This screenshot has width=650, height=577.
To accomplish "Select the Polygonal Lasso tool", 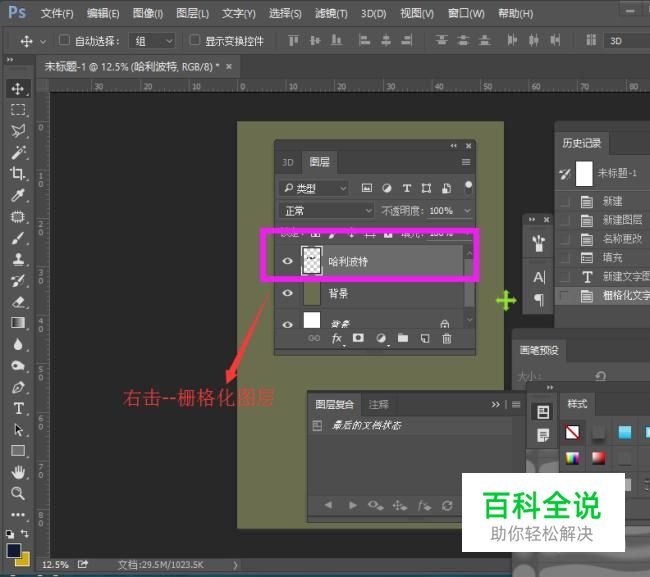I will pos(17,131).
